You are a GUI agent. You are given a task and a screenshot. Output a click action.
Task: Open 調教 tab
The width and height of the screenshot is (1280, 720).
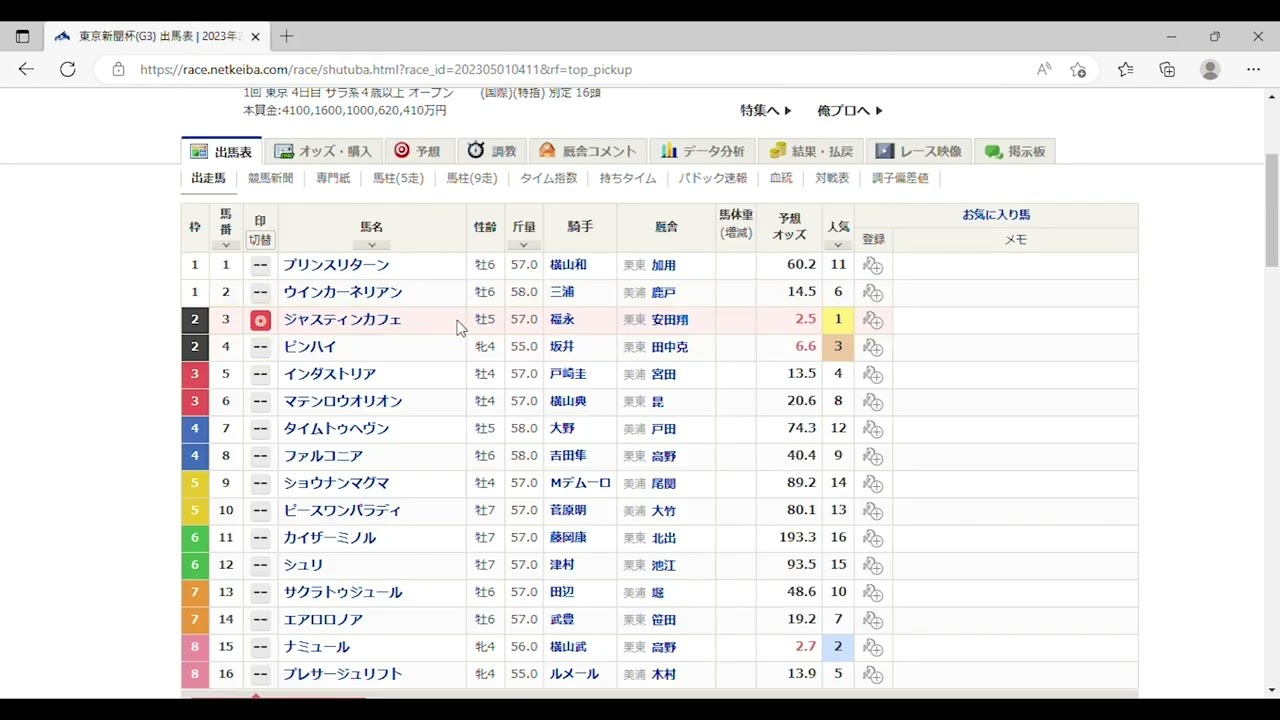tap(491, 151)
